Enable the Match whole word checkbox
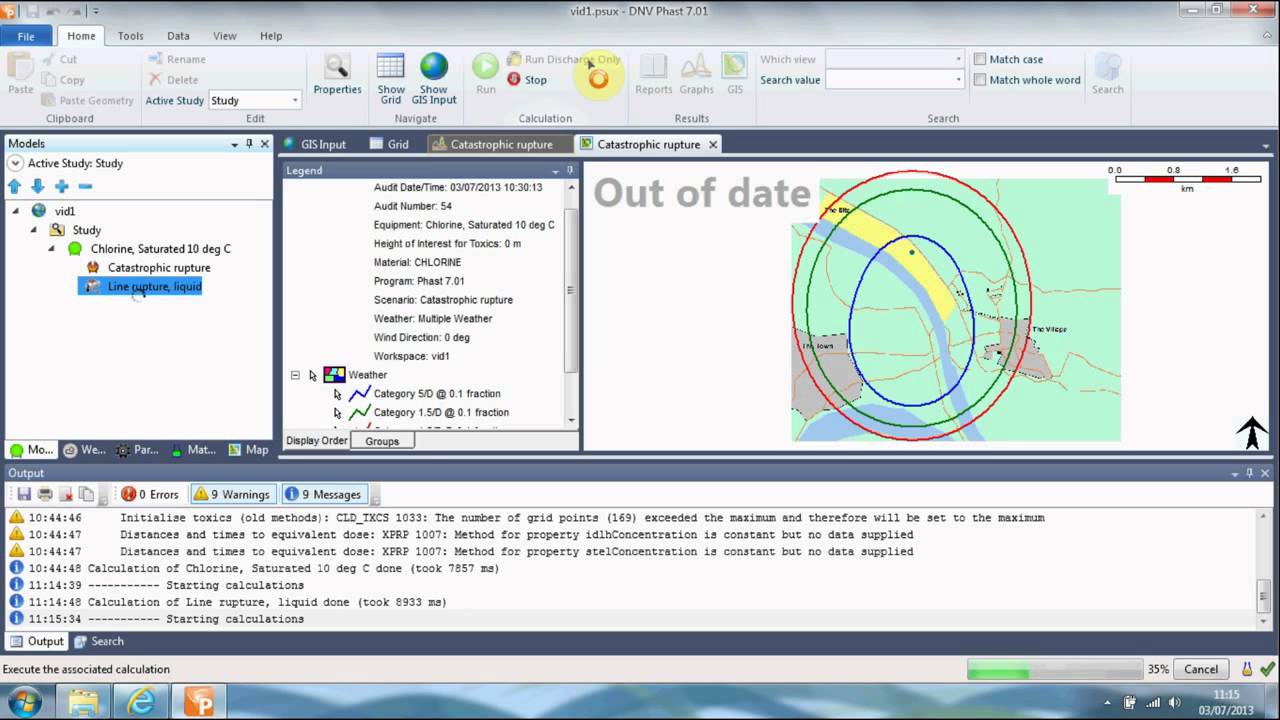 click(x=980, y=80)
